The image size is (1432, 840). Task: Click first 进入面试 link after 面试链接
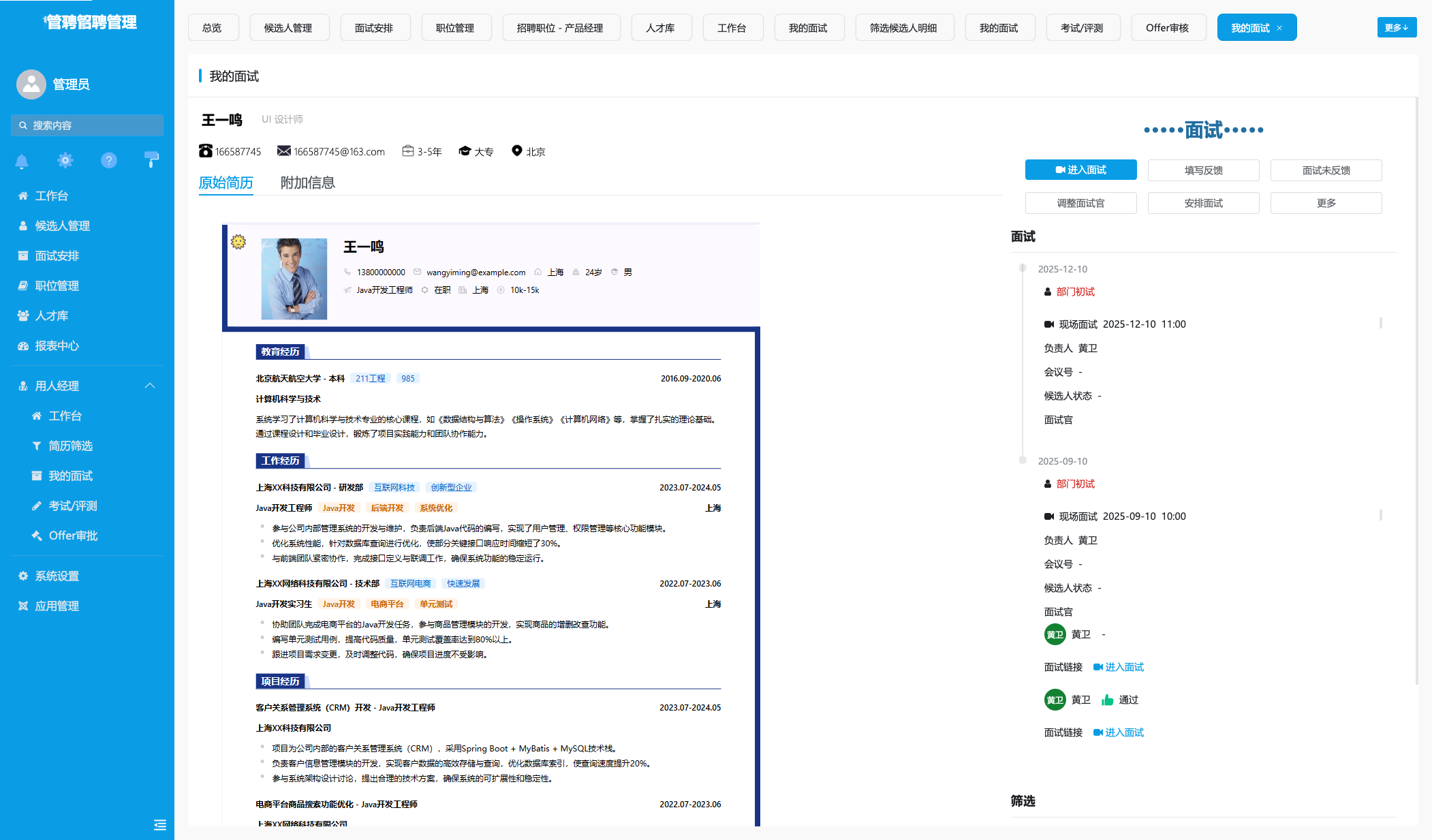click(1119, 667)
